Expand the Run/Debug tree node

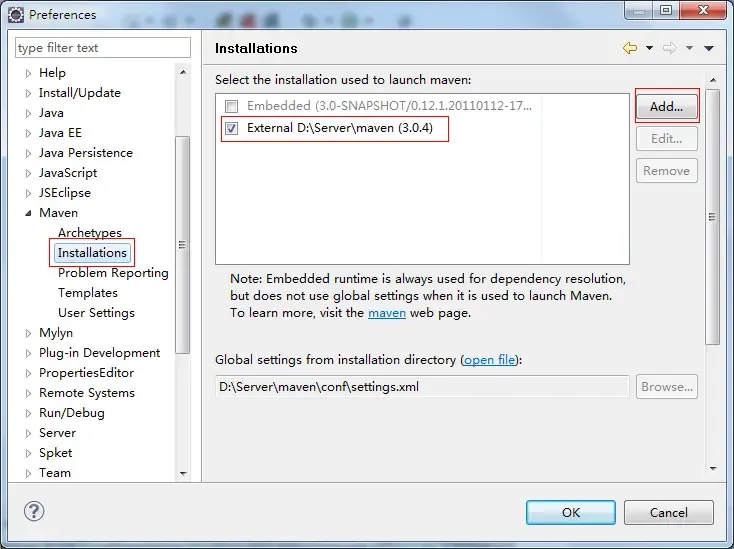29,413
